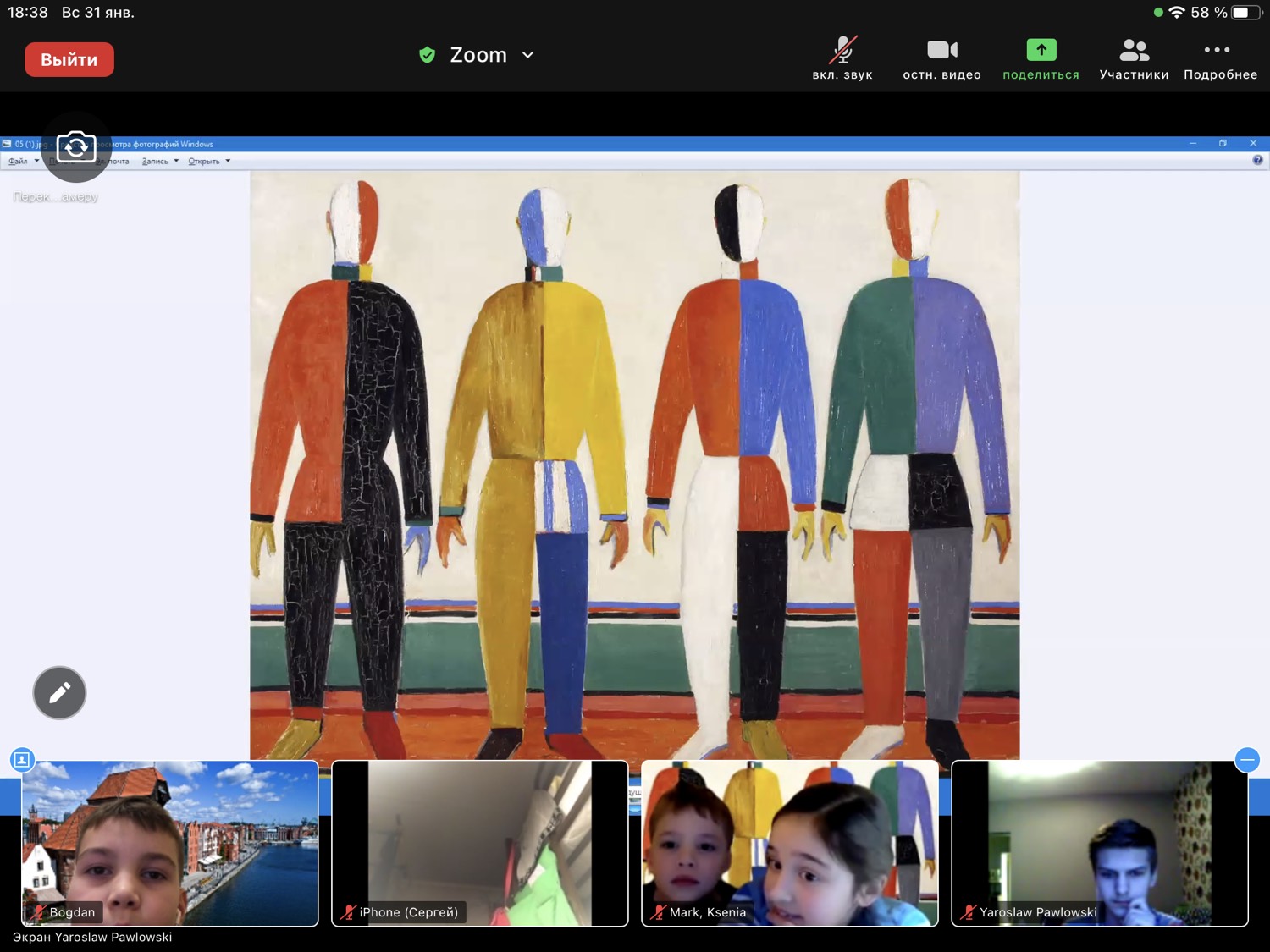Stop video with the остн. видео icon
This screenshot has height=952, width=1270.
[941, 51]
